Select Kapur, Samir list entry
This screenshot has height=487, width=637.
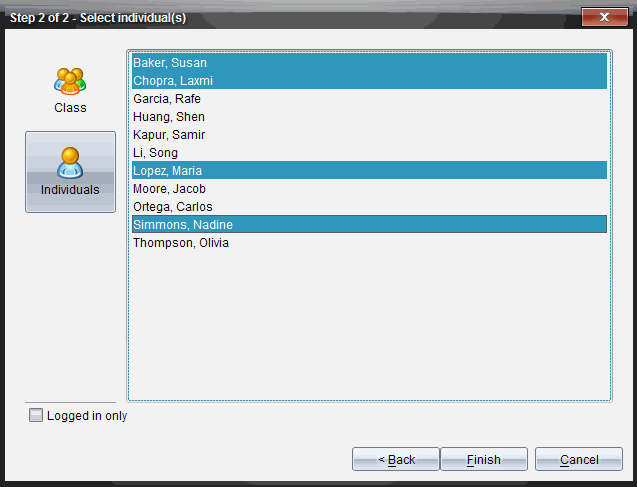tap(169, 135)
